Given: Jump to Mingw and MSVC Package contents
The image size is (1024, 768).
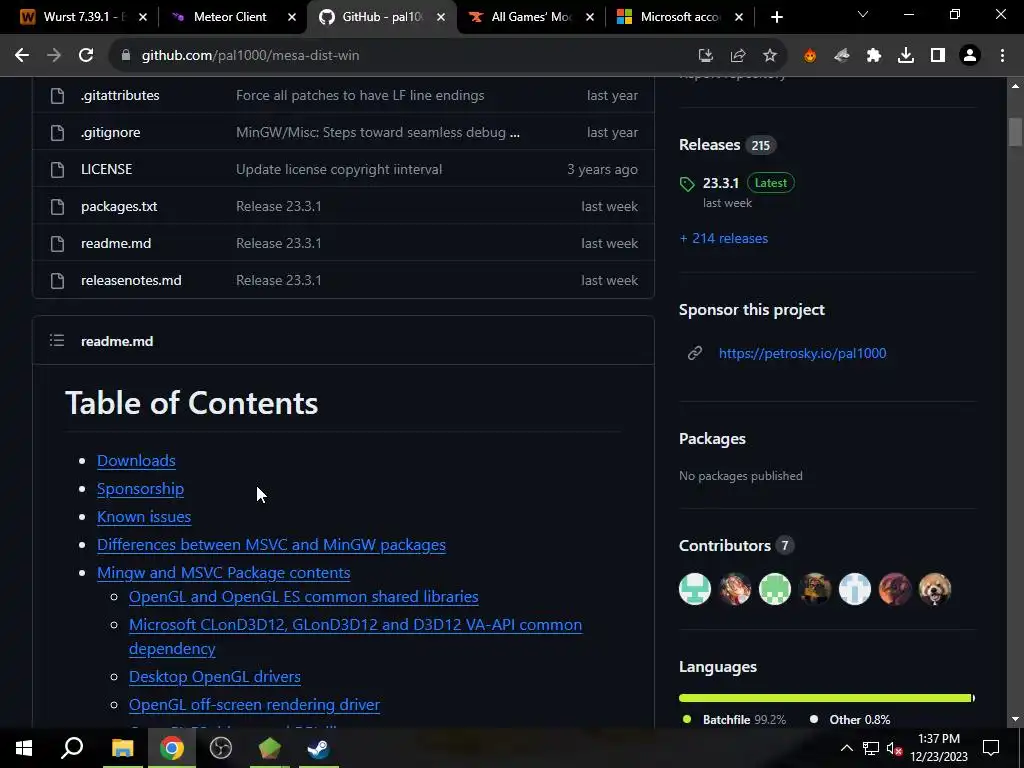Looking at the screenshot, I should tap(223, 573).
